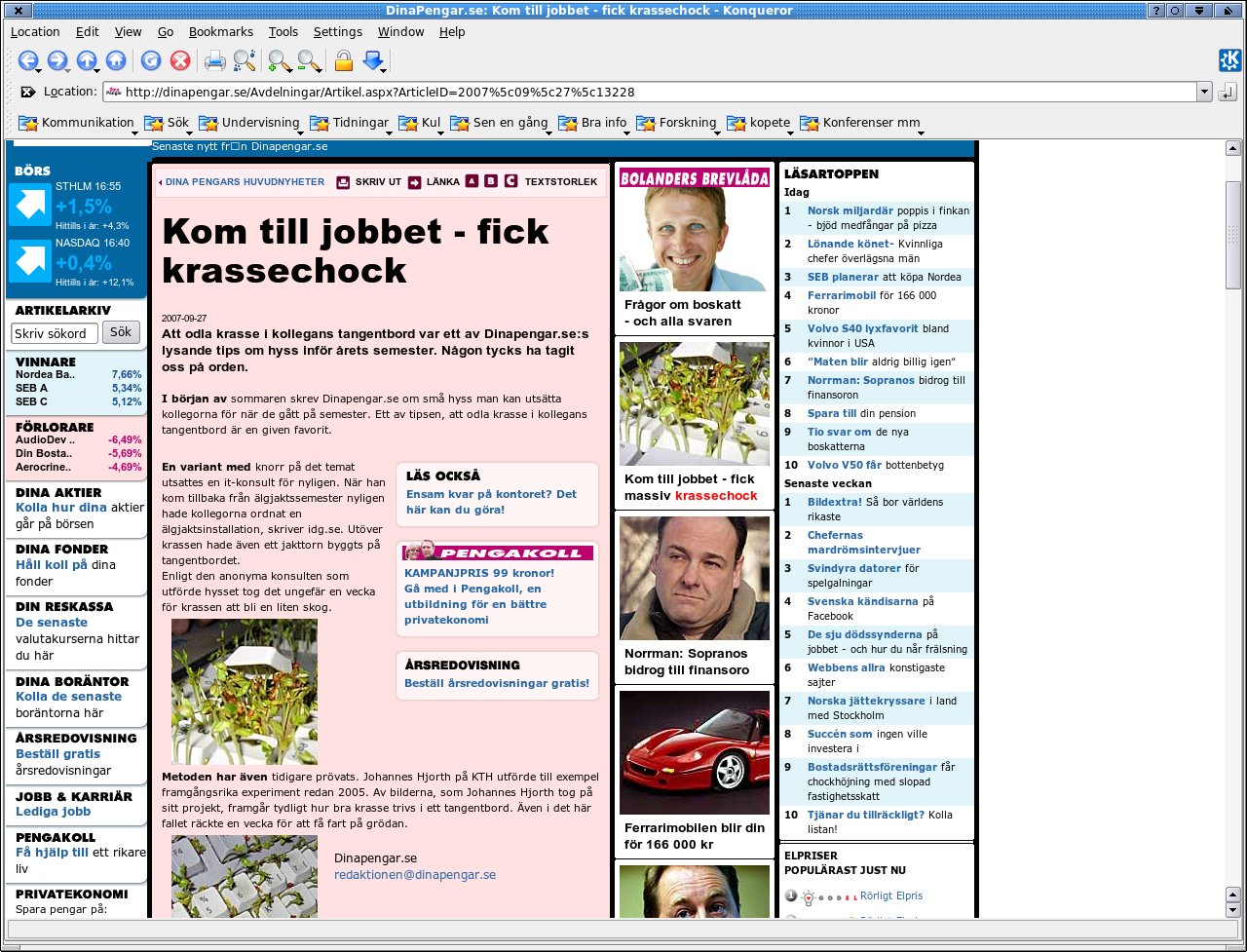
Task: Open the Window menu
Action: (400, 32)
